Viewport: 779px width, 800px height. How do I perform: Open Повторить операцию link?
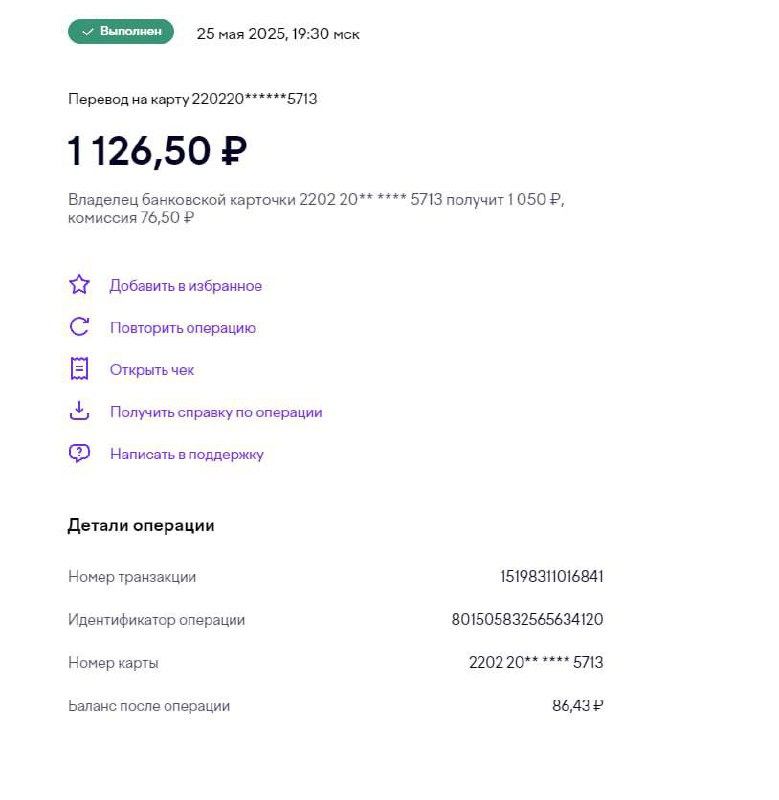pyautogui.click(x=183, y=328)
